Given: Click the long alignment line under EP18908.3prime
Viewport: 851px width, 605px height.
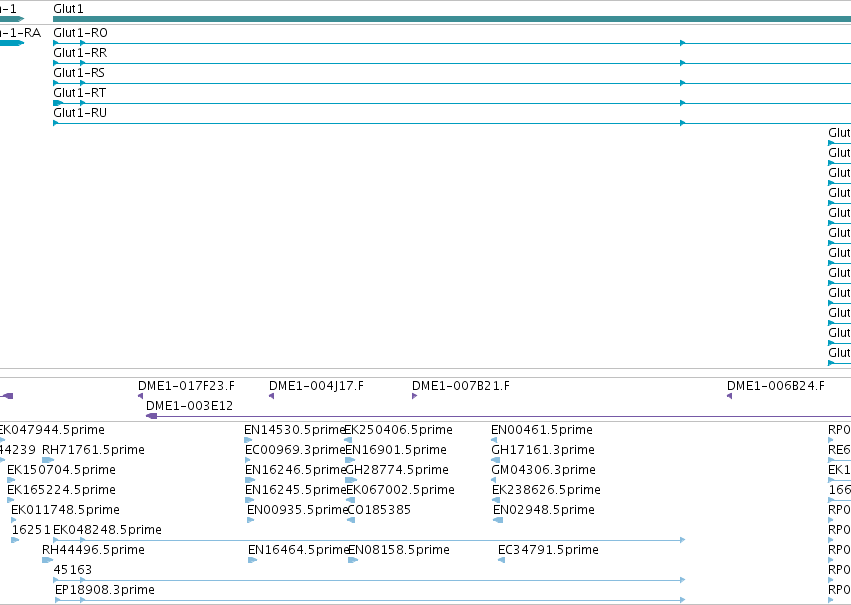Looking at the screenshot, I should [370, 600].
